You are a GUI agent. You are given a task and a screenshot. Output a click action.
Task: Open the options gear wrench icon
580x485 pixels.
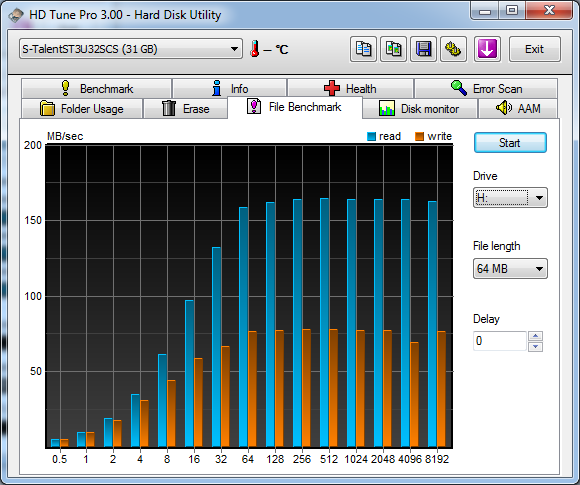pyautogui.click(x=453, y=49)
